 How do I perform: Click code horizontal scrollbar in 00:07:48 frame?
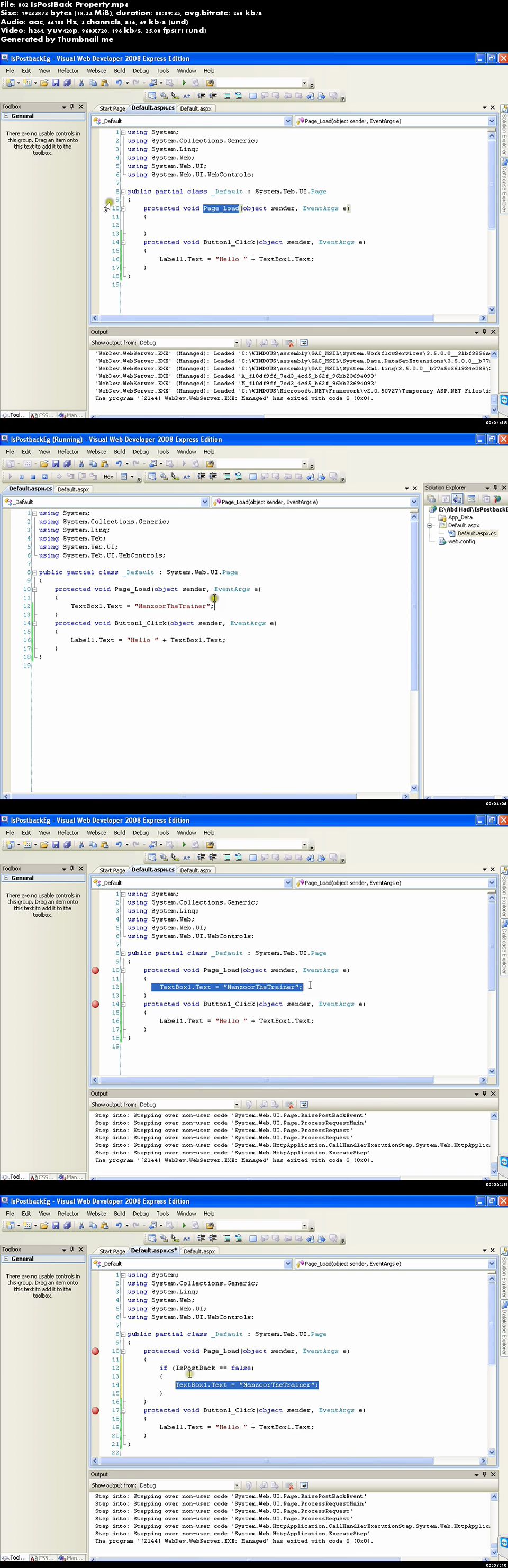click(267, 1461)
